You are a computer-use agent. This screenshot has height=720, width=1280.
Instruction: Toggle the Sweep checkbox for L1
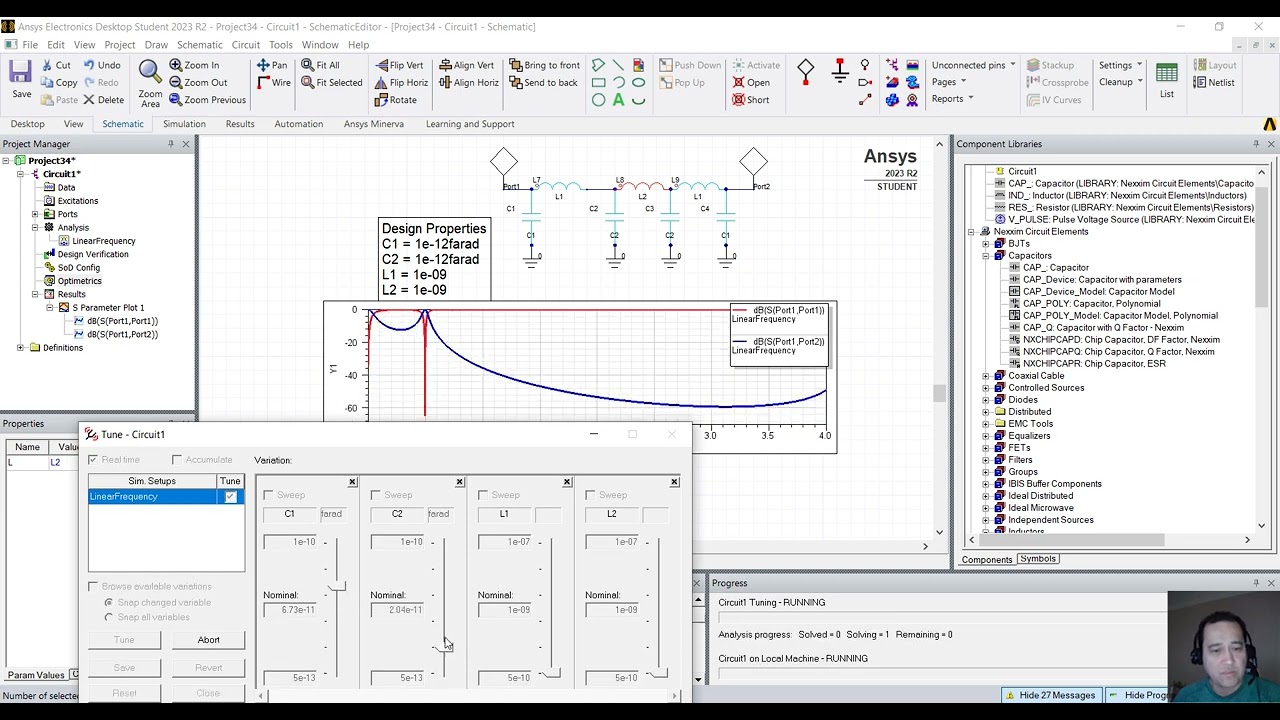(x=483, y=495)
